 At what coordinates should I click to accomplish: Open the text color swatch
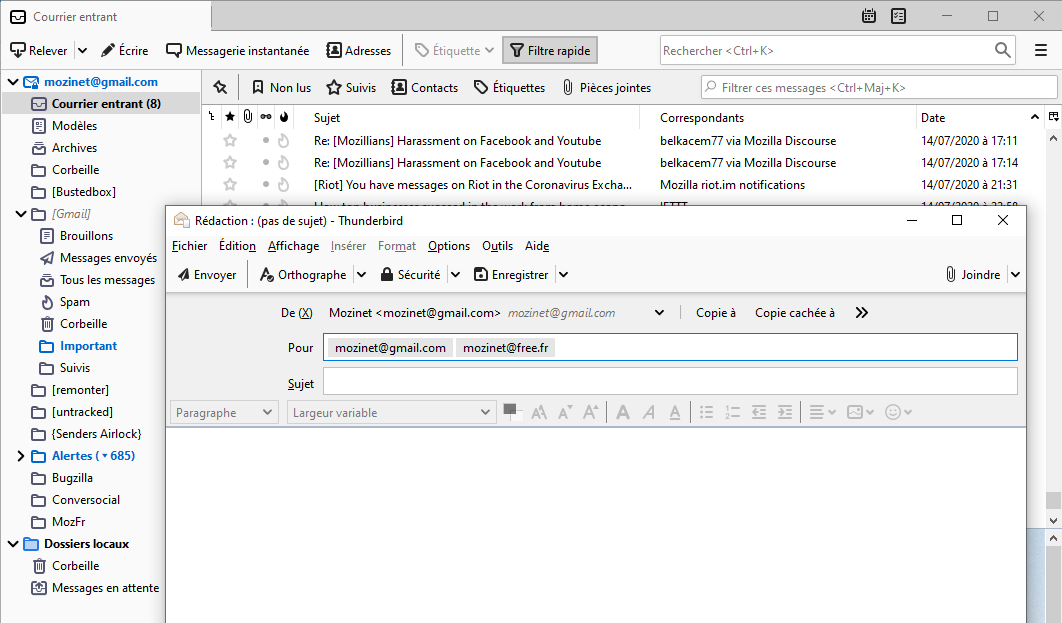(511, 411)
